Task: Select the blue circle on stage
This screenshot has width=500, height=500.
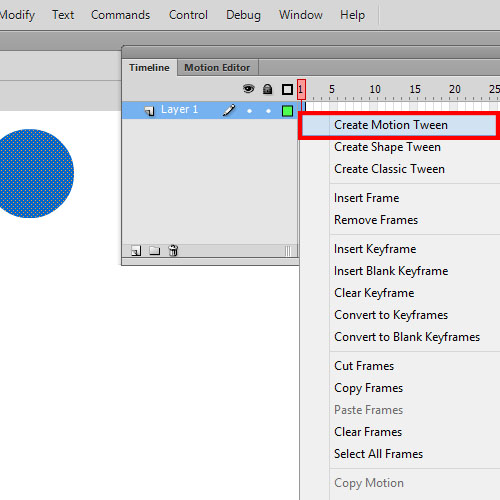Action: tap(33, 173)
